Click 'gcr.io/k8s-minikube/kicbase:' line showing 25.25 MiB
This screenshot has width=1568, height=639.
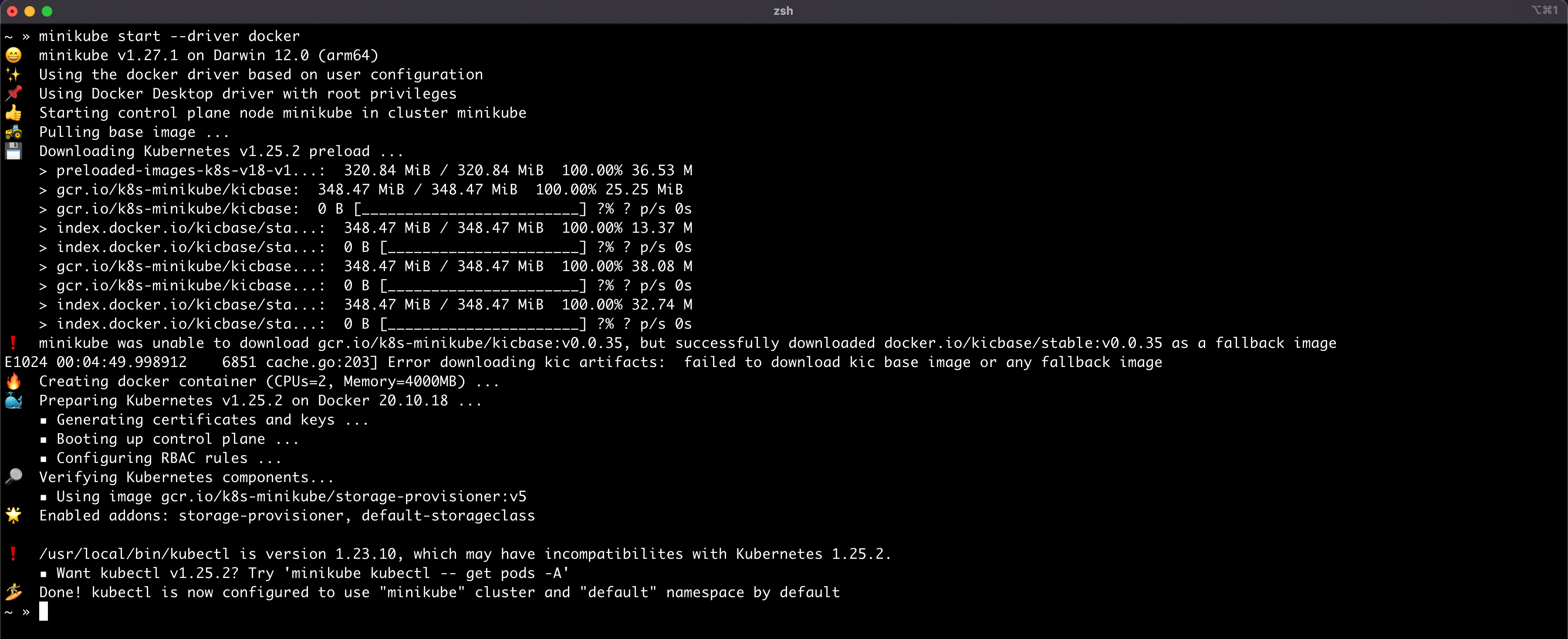point(361,190)
